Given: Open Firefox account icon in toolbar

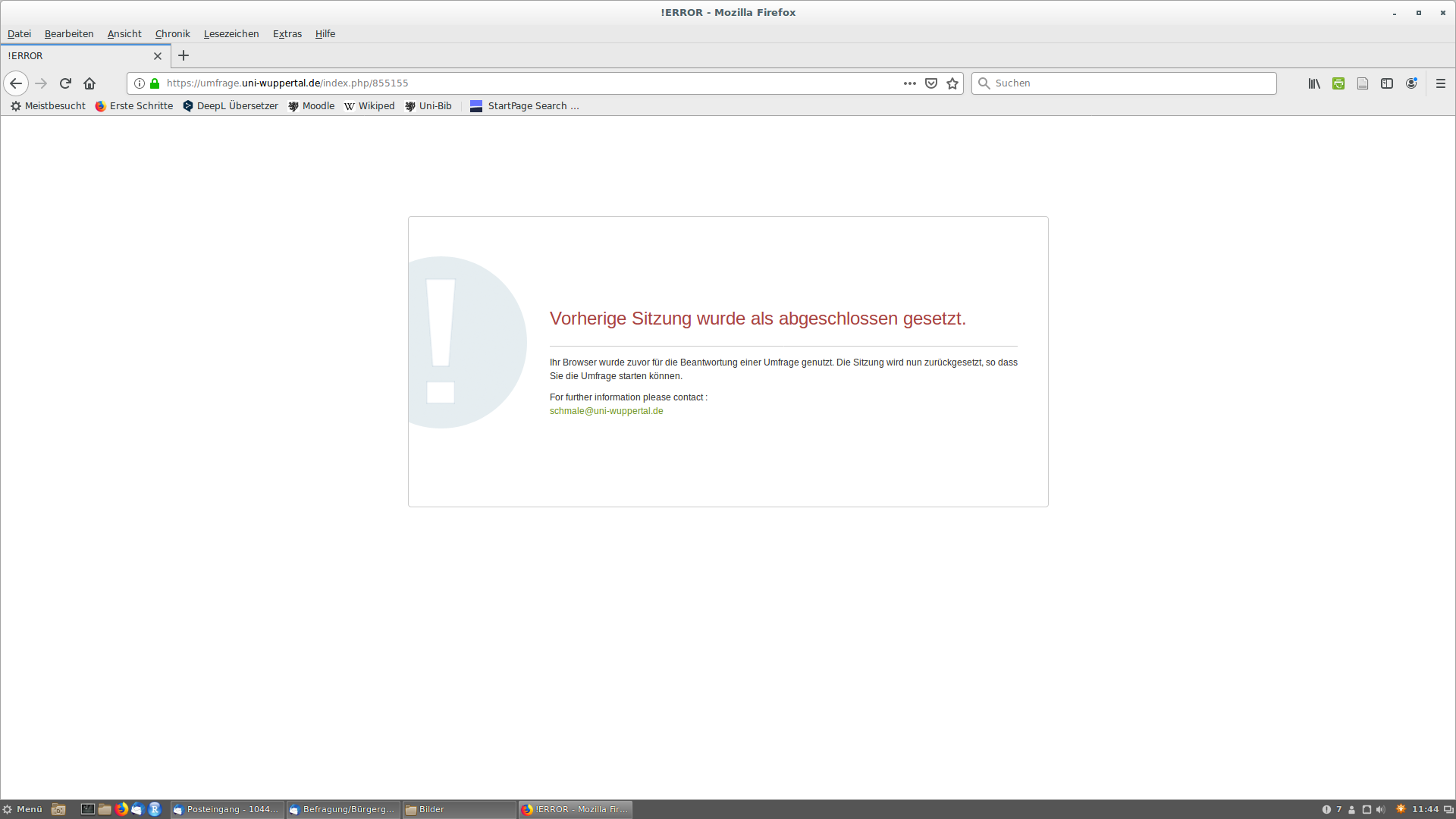Looking at the screenshot, I should [1411, 83].
